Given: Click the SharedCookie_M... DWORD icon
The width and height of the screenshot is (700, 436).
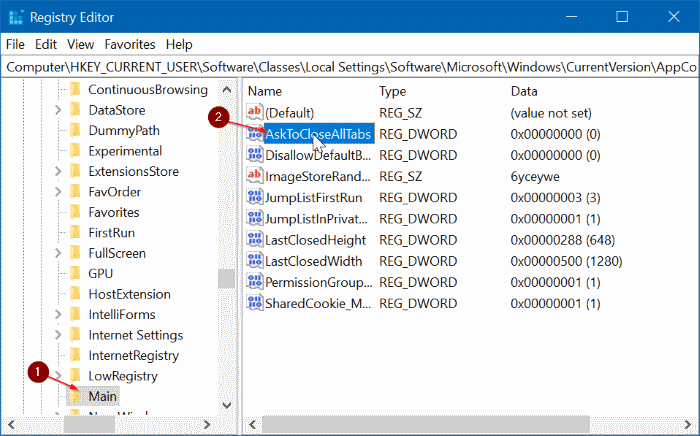Looking at the screenshot, I should tap(255, 303).
